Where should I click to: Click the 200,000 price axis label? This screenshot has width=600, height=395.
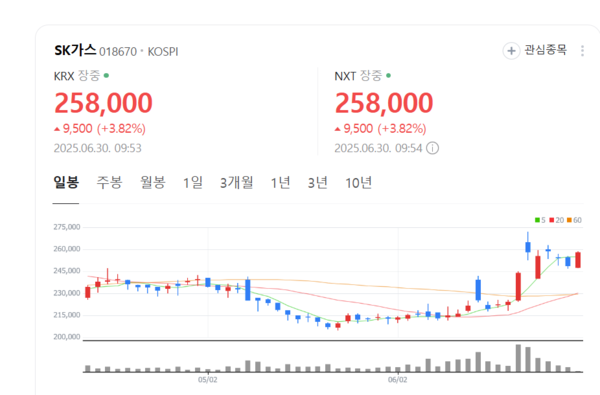coord(67,337)
